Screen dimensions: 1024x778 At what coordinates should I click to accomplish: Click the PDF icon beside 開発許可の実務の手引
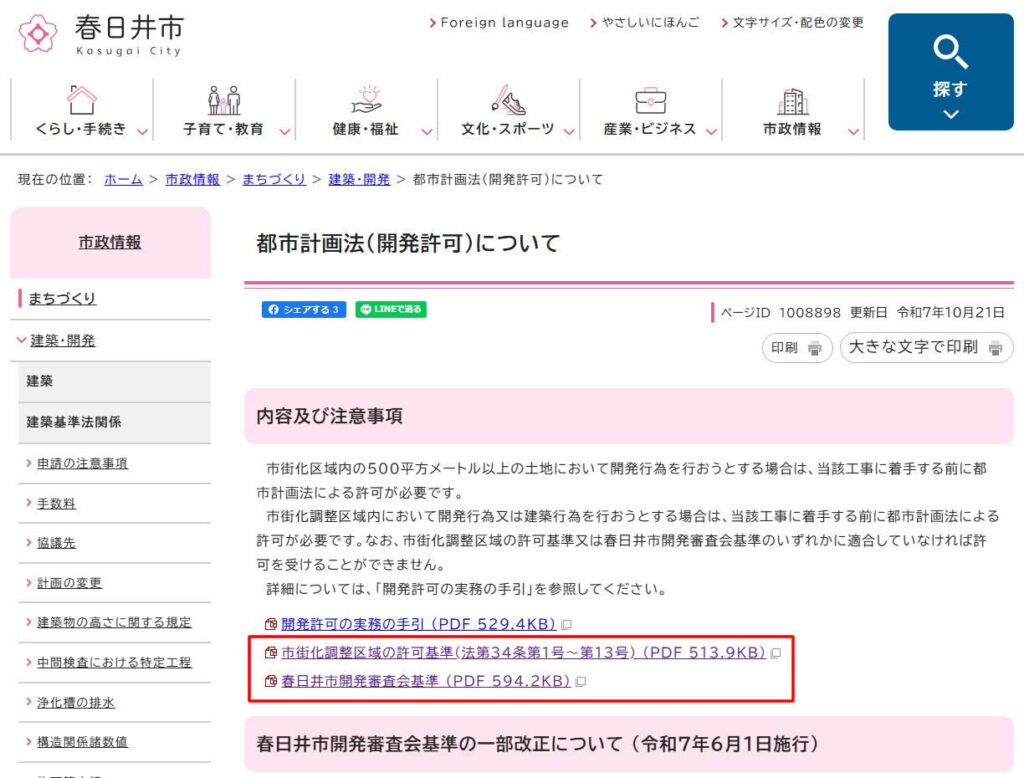(x=269, y=622)
